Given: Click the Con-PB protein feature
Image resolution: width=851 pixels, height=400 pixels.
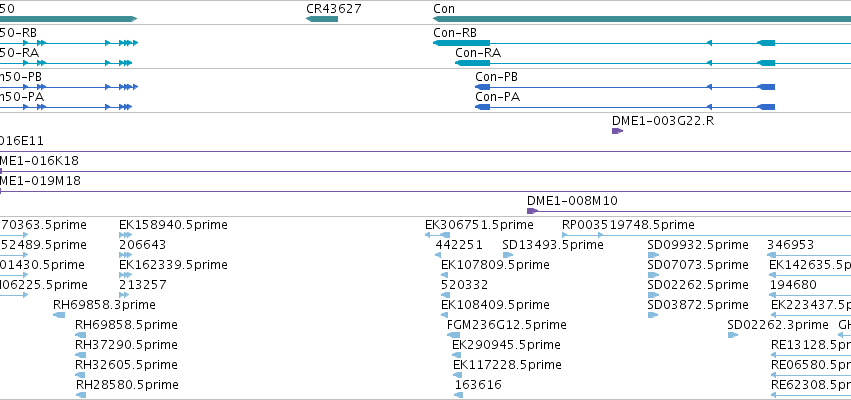Looking at the screenshot, I should point(625,87).
